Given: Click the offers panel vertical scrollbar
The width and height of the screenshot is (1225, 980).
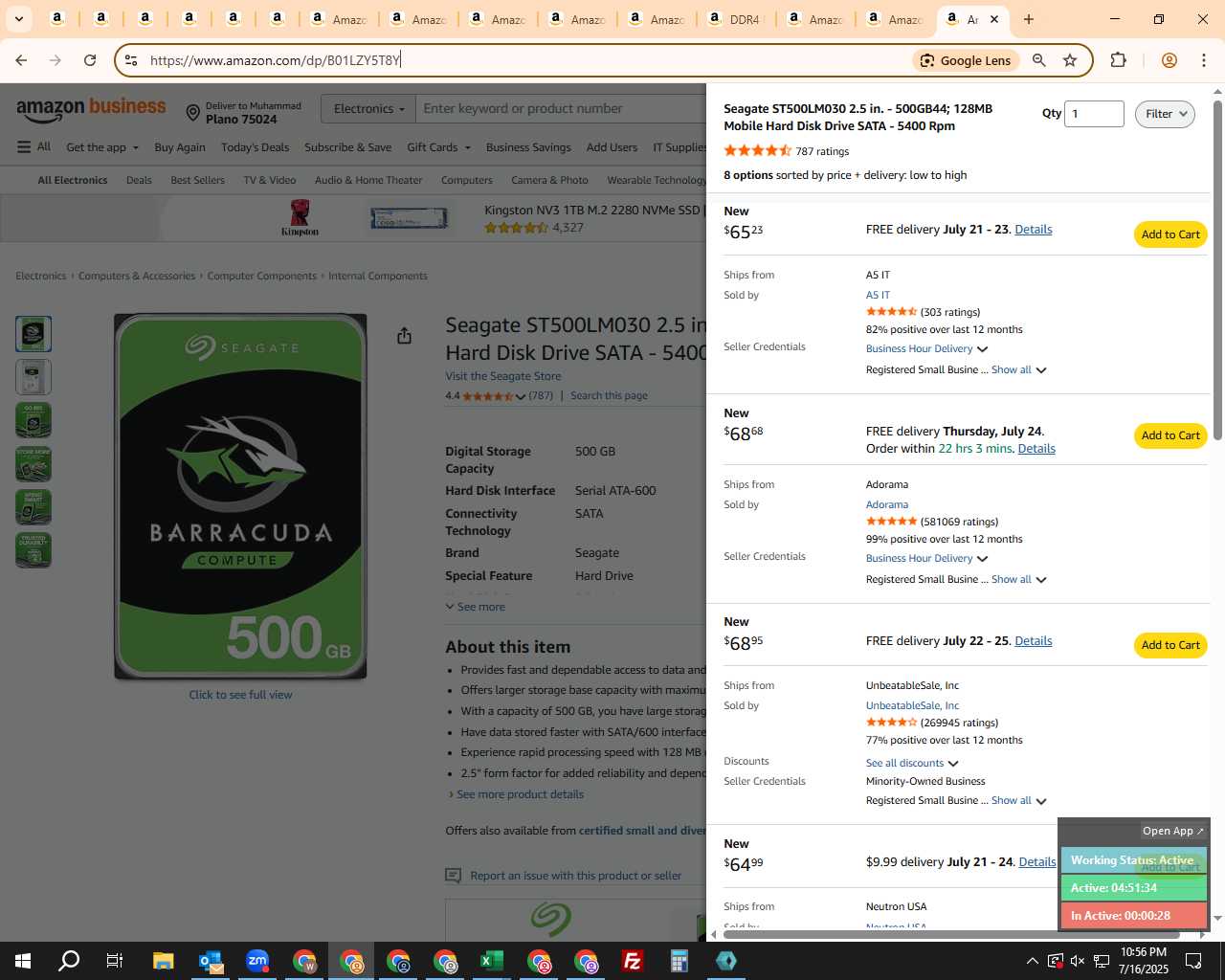Looking at the screenshot, I should [1217, 271].
